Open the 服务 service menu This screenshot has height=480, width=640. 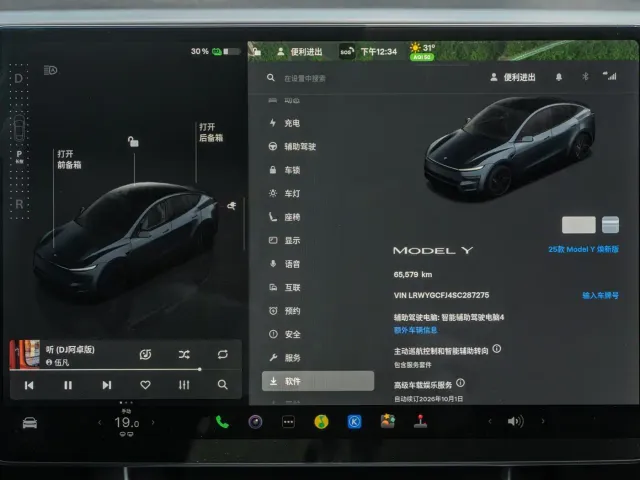tap(284, 358)
